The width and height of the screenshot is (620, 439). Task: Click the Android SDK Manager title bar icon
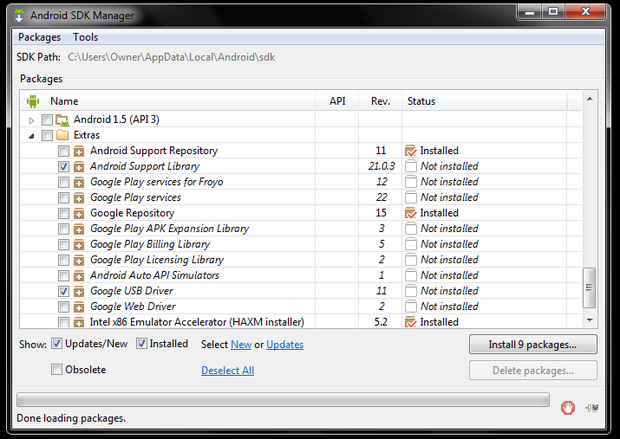pos(19,15)
